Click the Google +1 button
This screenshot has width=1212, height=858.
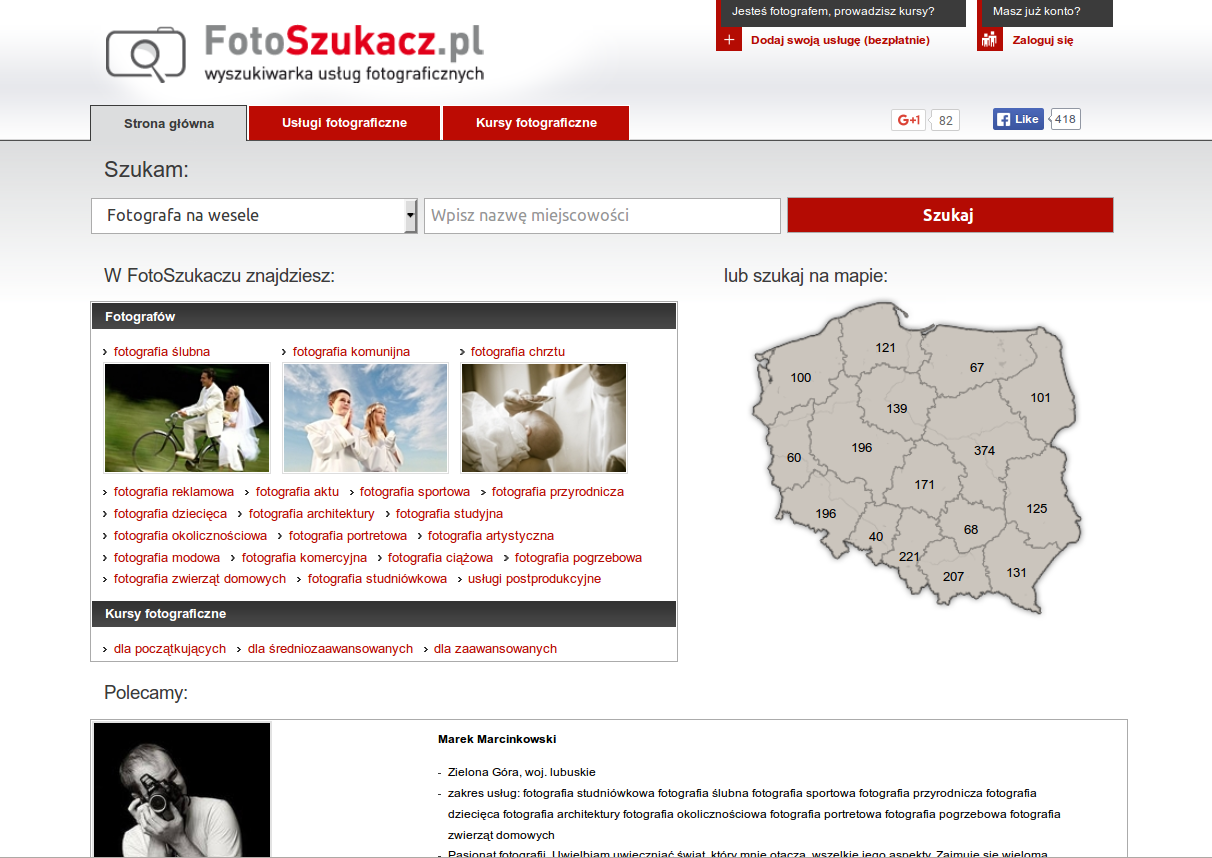908,120
